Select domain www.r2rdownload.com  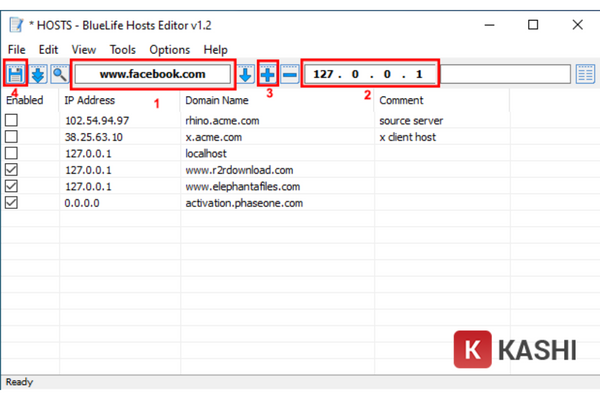pos(240,170)
